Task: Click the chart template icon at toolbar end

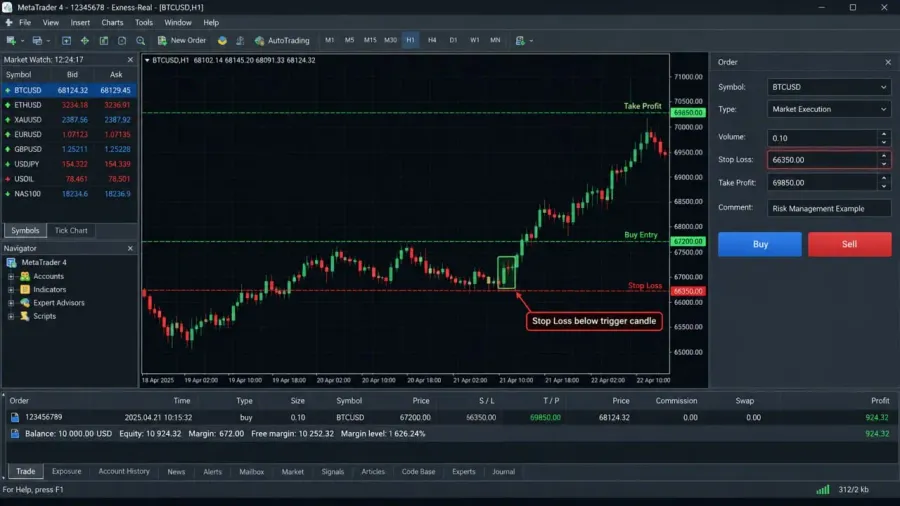Action: coord(520,40)
